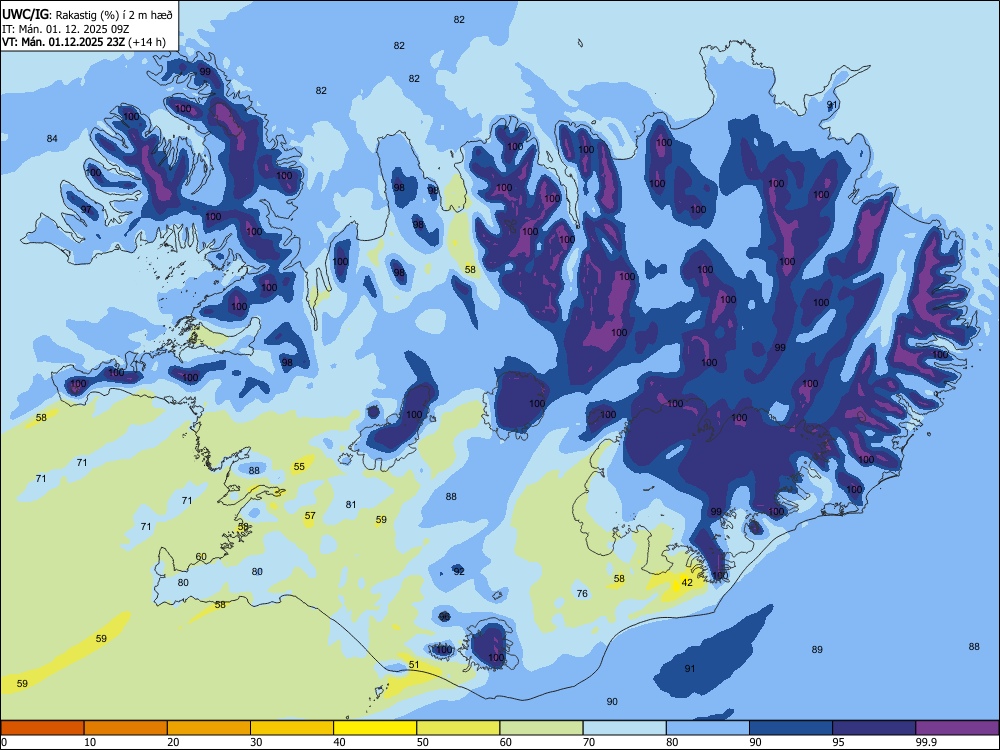Pick the light orange 20–30 legend swatch
Viewport: 1000px width, 750px height.
click(209, 728)
